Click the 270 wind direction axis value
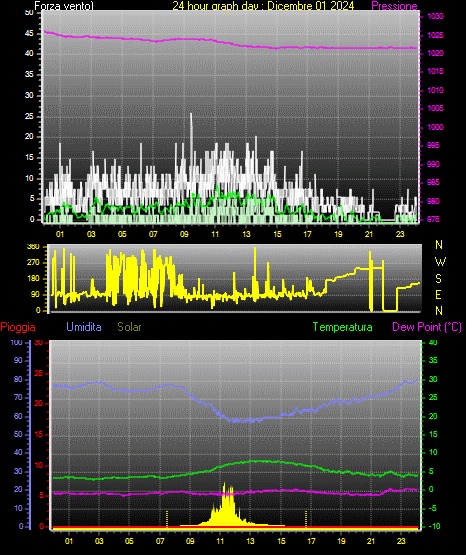The width and height of the screenshot is (466, 555). [x=33, y=263]
